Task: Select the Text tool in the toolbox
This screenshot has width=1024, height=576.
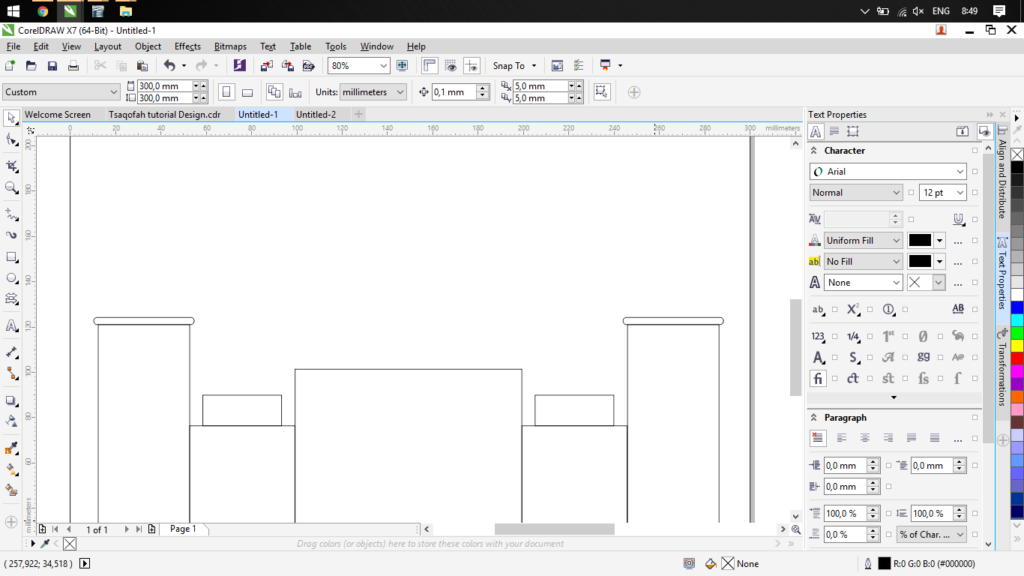Action: tap(12, 326)
